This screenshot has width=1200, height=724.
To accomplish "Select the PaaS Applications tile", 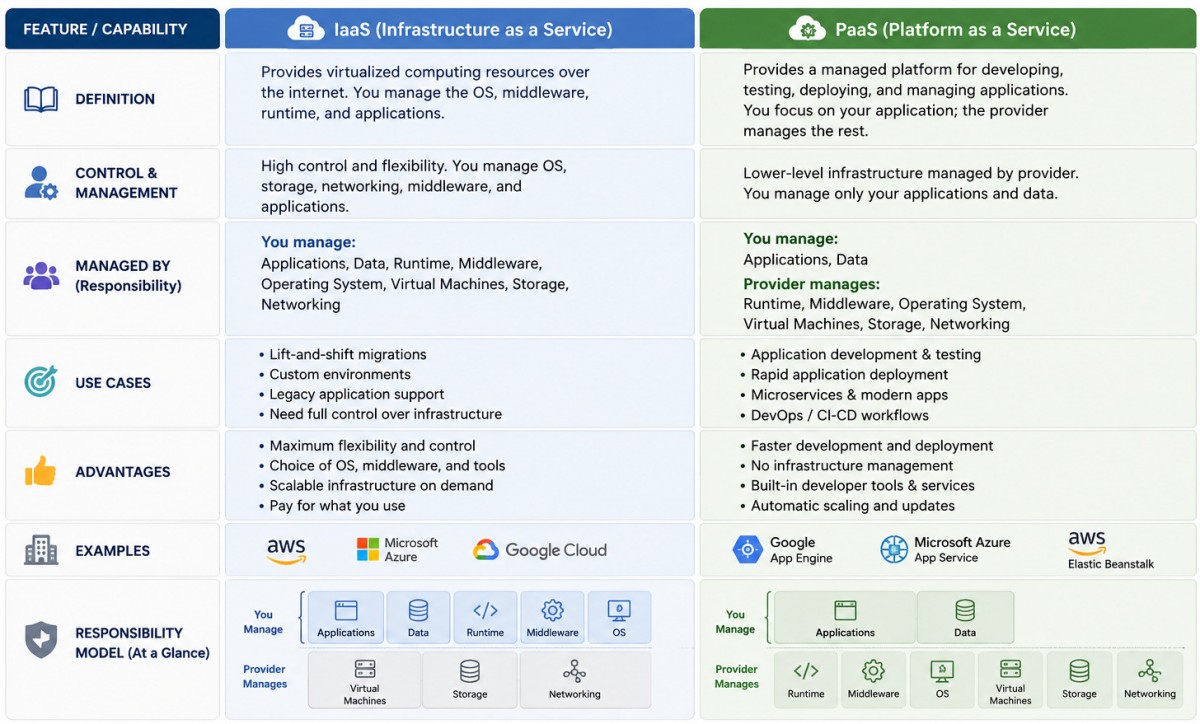I will pos(845,618).
